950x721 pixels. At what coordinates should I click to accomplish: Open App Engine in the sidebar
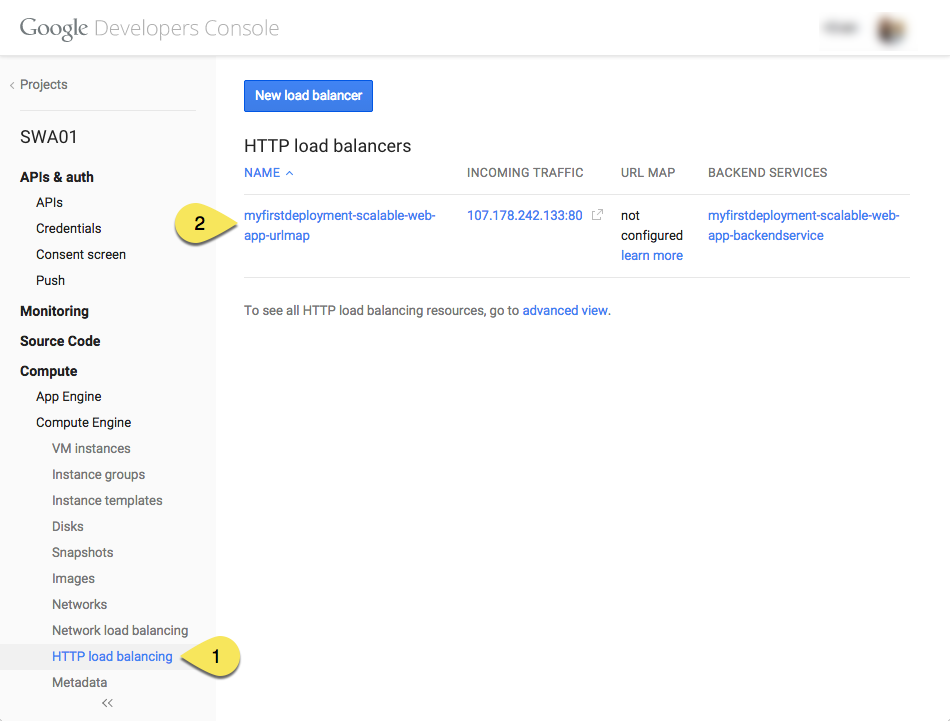point(68,396)
